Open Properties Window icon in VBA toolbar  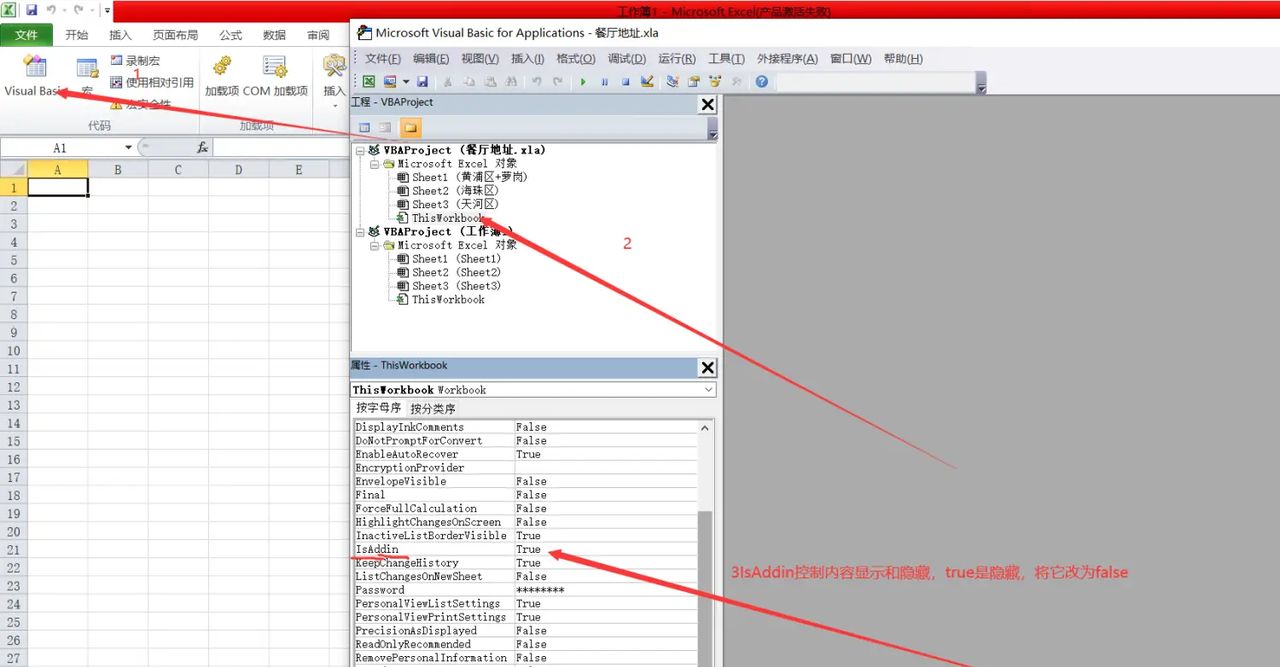(693, 82)
